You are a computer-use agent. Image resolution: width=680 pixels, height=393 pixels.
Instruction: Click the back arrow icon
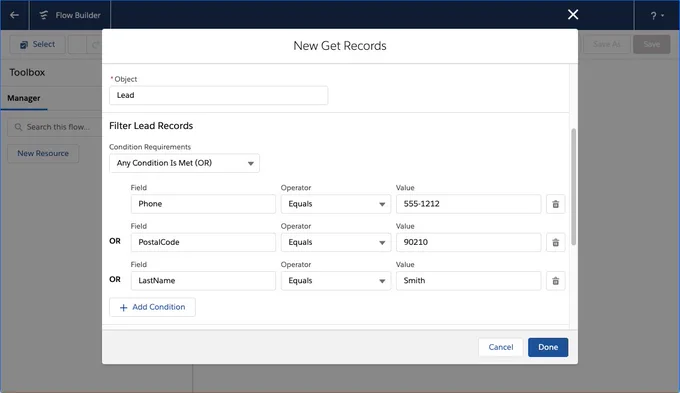point(14,15)
